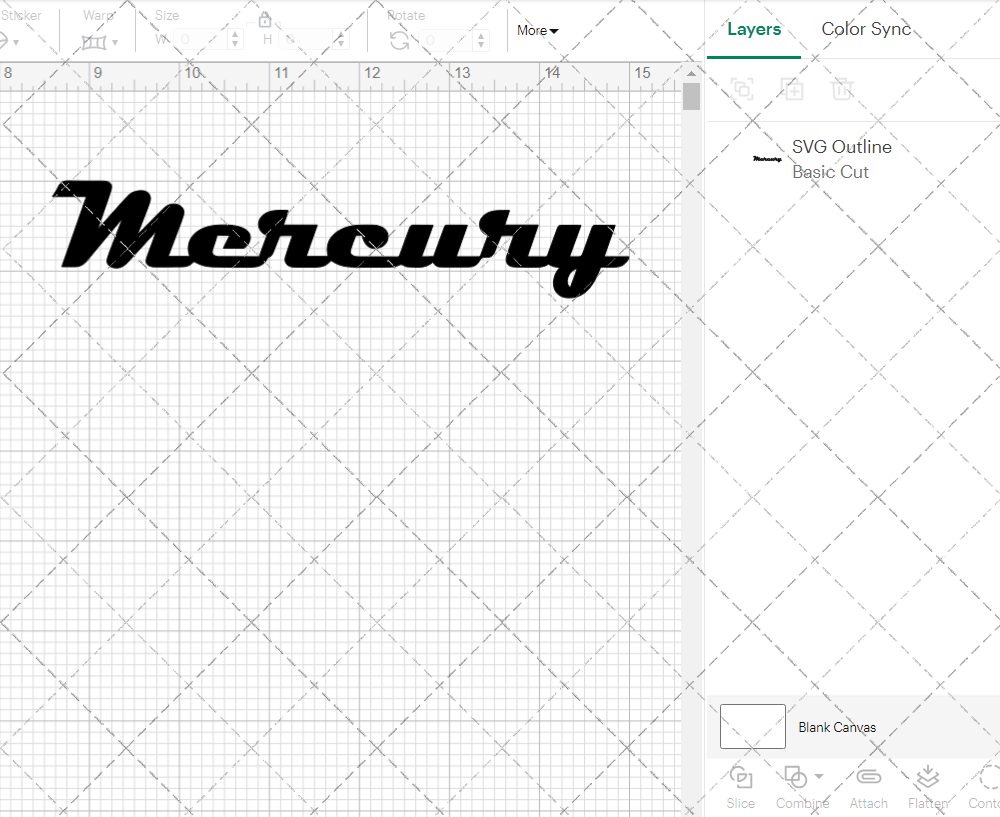
Task: Select the Slice tool
Action: tap(740, 786)
